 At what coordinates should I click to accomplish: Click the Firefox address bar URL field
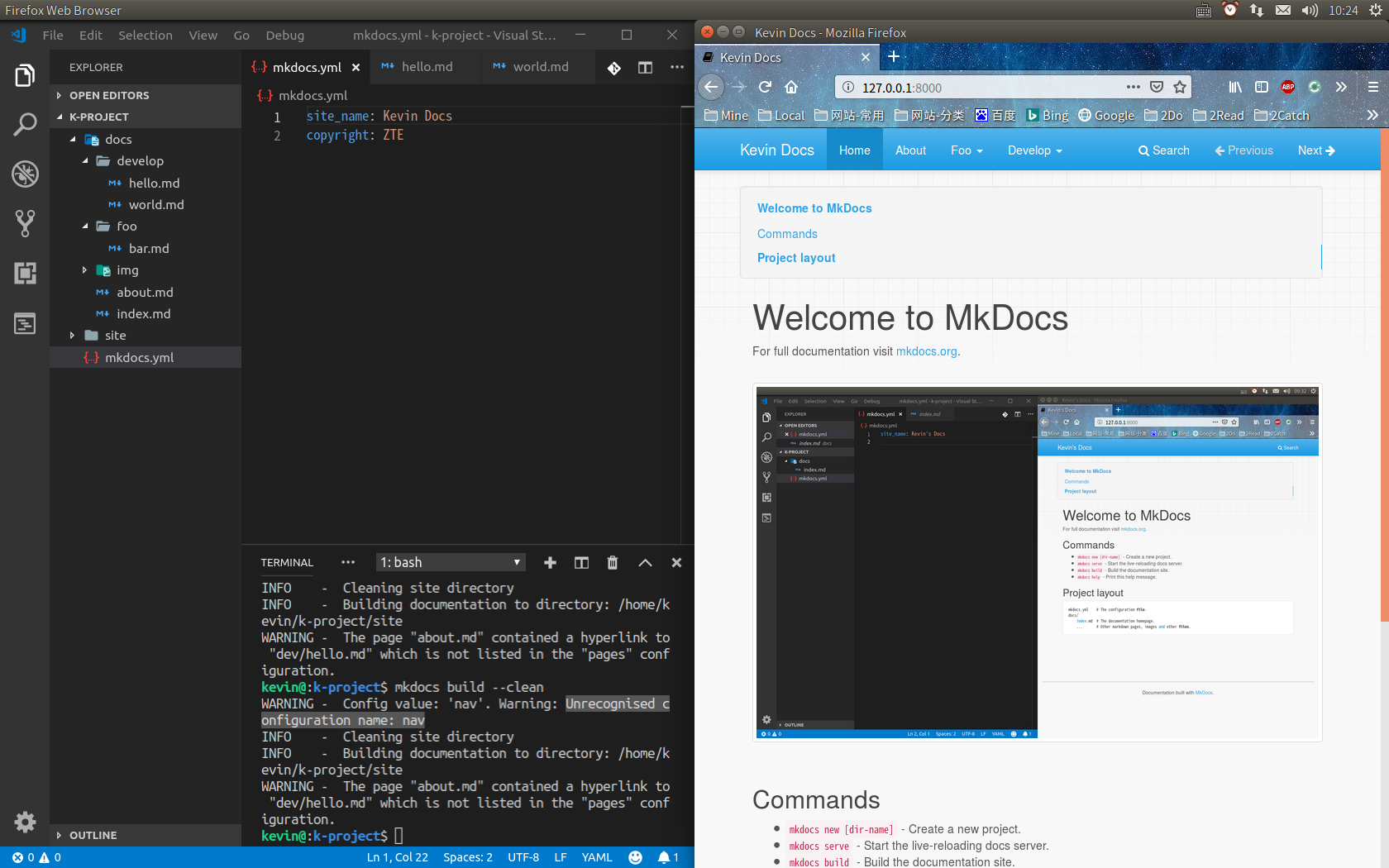point(984,88)
